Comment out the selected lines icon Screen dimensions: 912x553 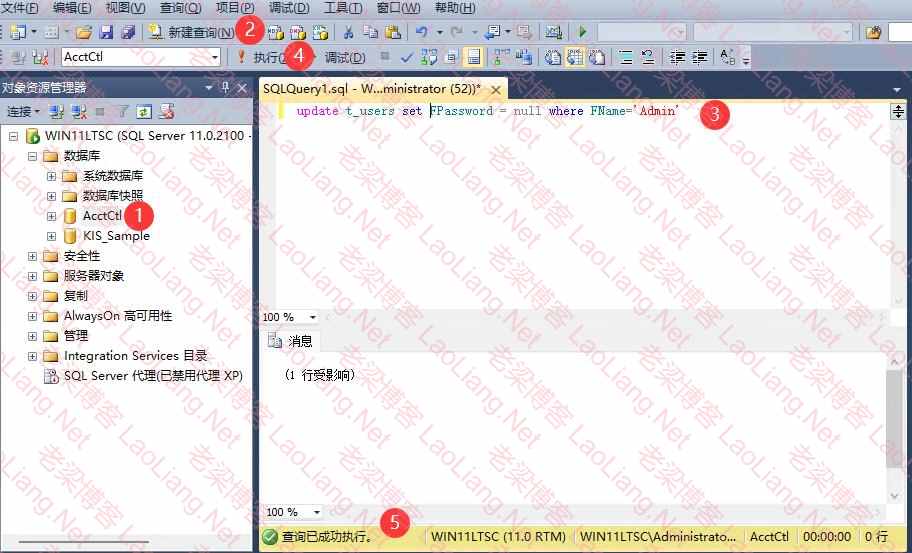pyautogui.click(x=626, y=57)
